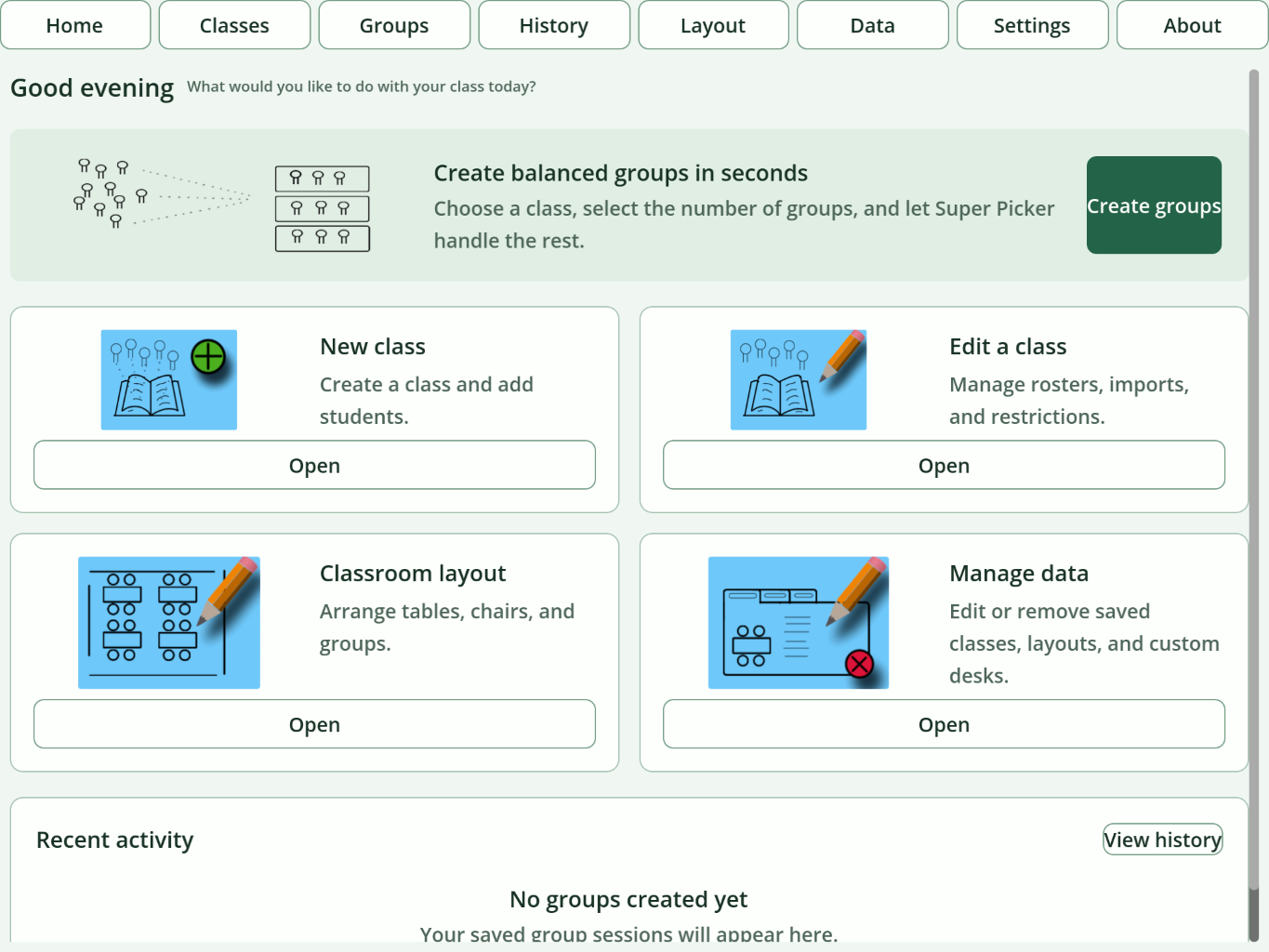Screen dimensions: 1269x952
Task: Click the balanced groups banner illustration
Action: point(222,205)
